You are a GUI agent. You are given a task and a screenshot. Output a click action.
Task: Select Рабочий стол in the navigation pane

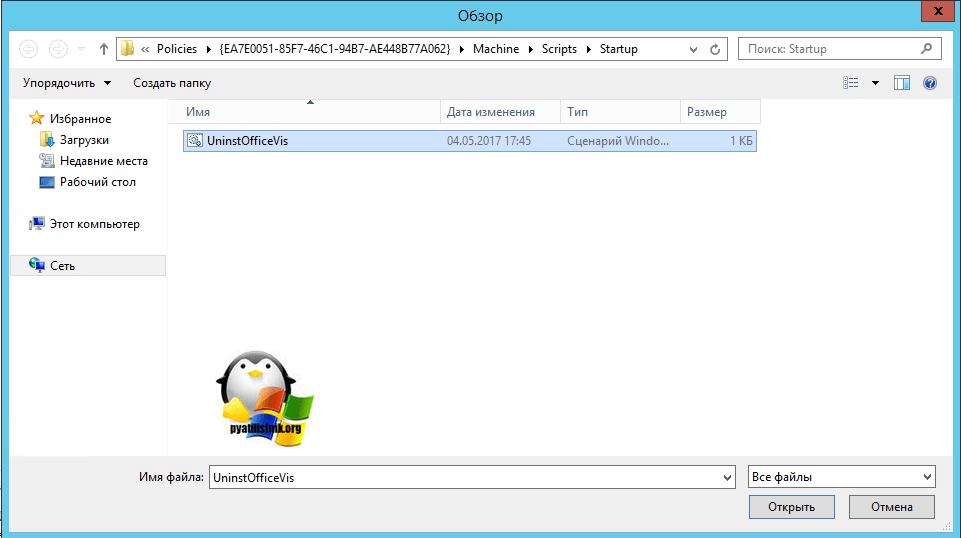tap(97, 182)
